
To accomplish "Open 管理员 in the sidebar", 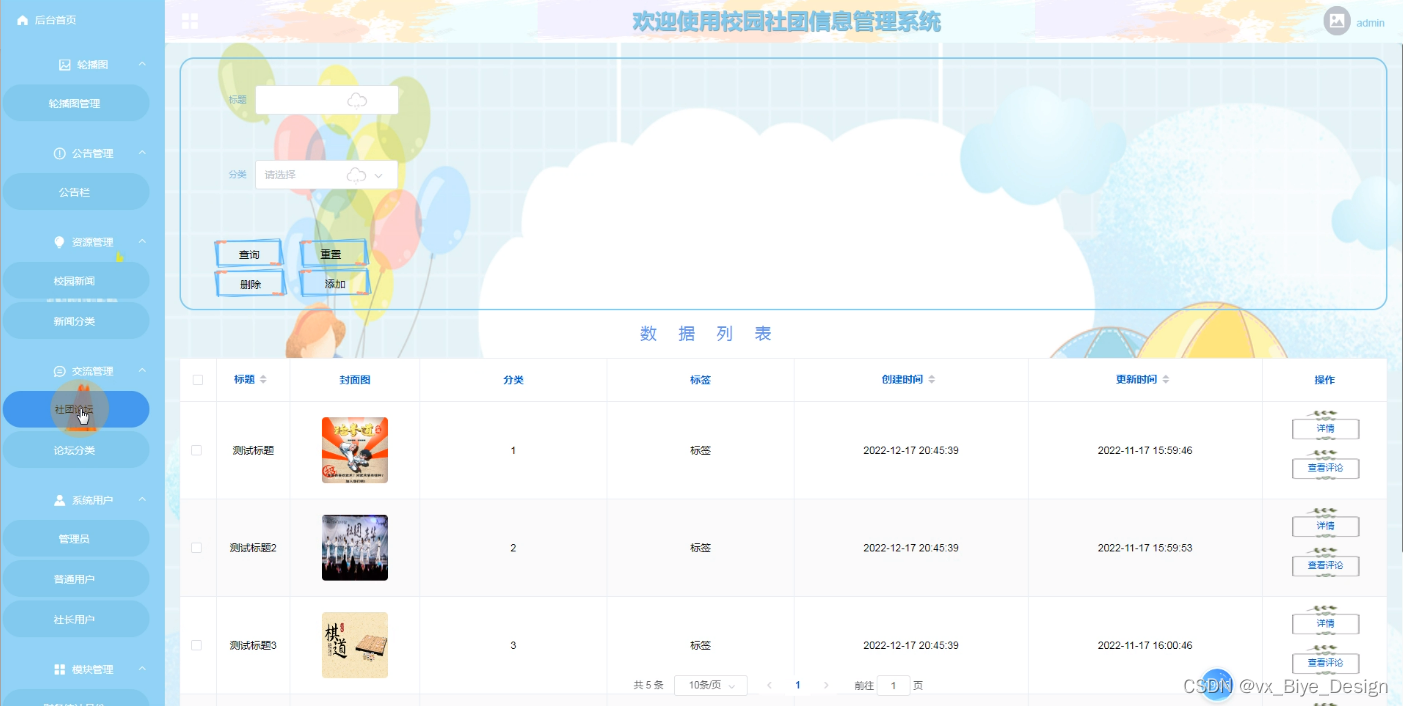I will pyautogui.click(x=76, y=539).
